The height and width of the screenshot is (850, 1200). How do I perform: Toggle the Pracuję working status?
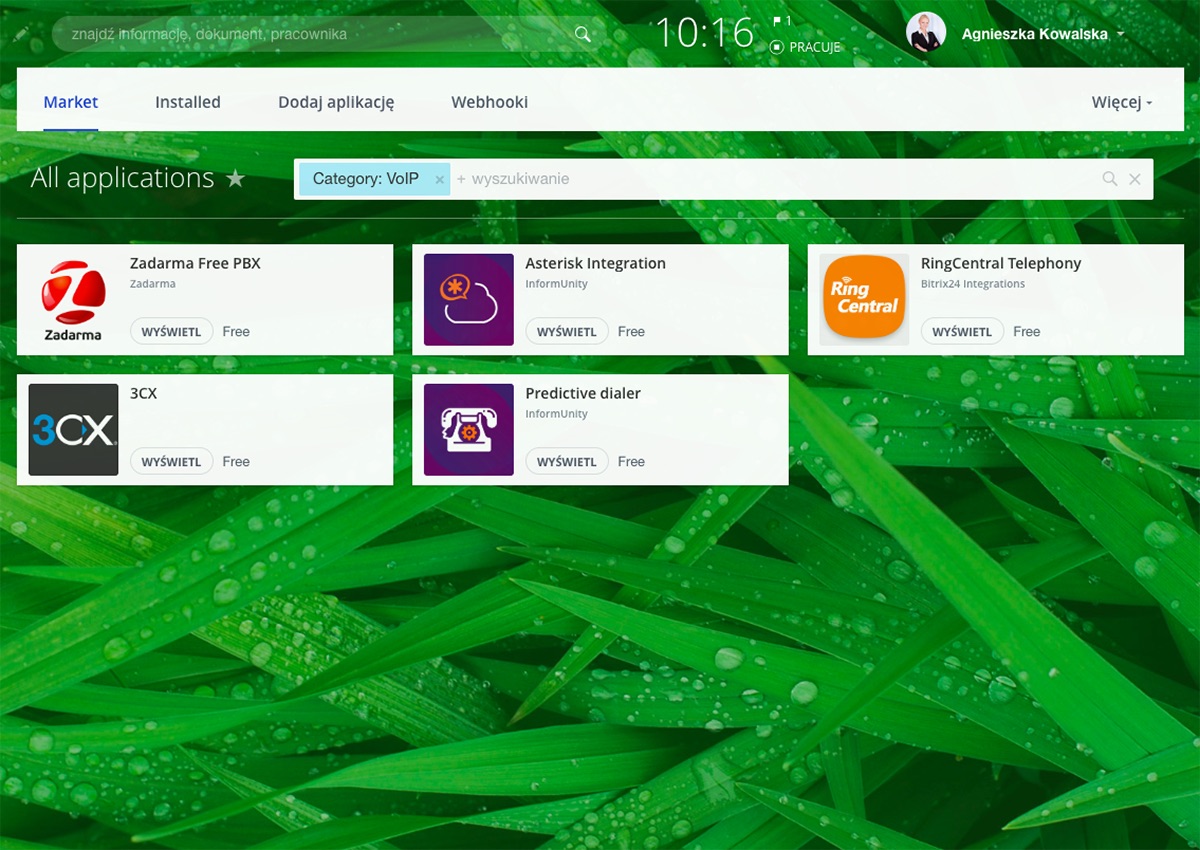(805, 47)
